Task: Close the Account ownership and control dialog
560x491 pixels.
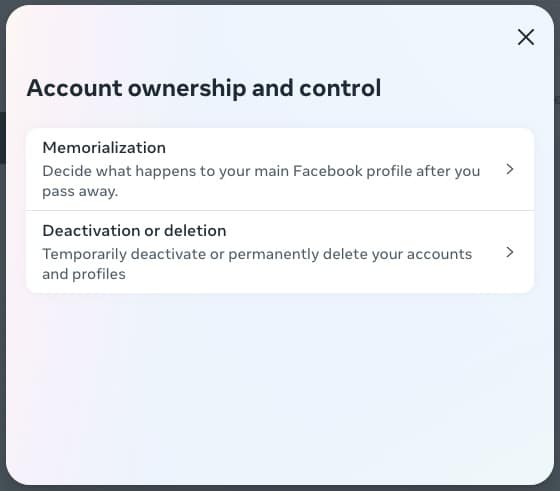Action: click(x=526, y=37)
